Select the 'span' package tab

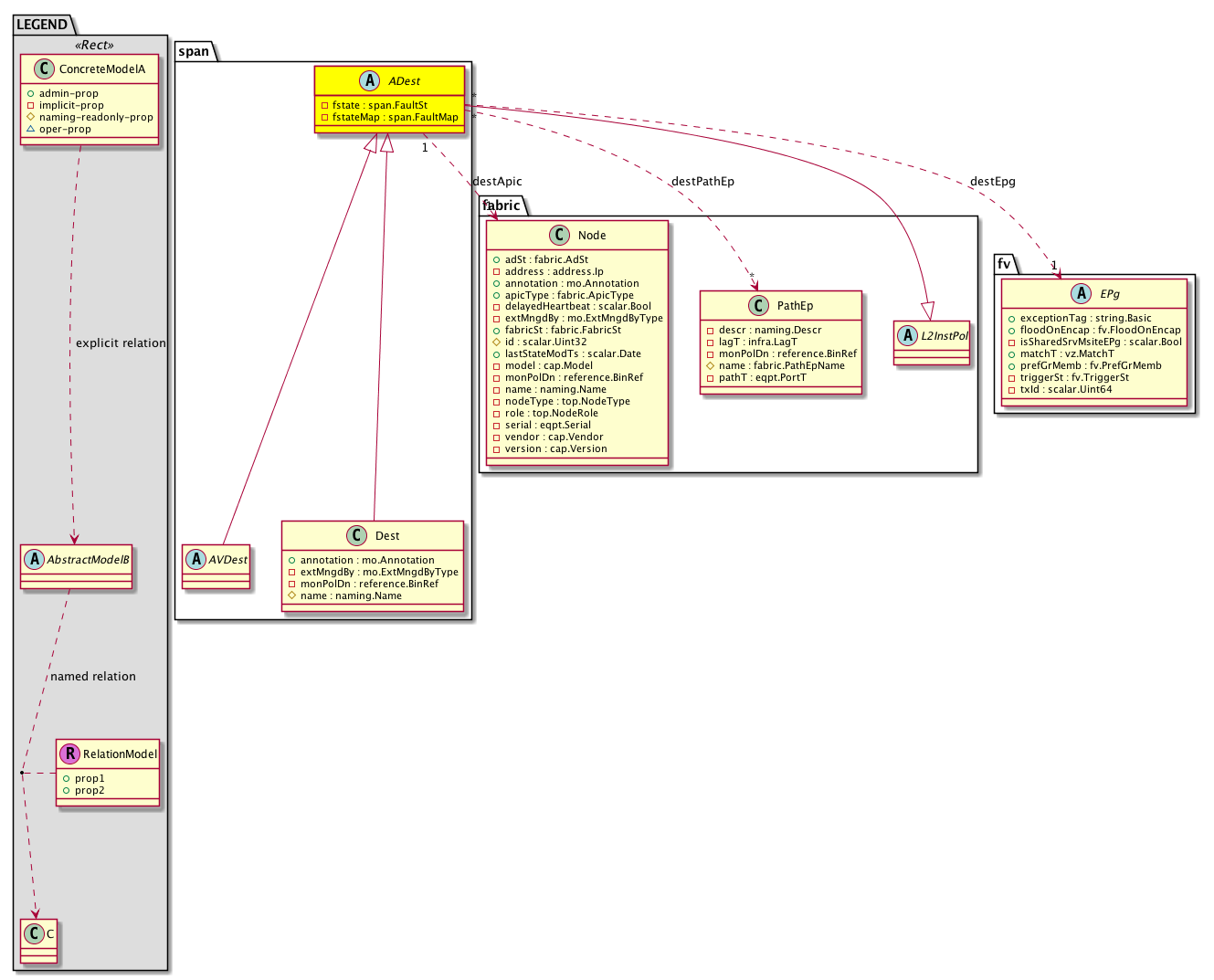[194, 51]
